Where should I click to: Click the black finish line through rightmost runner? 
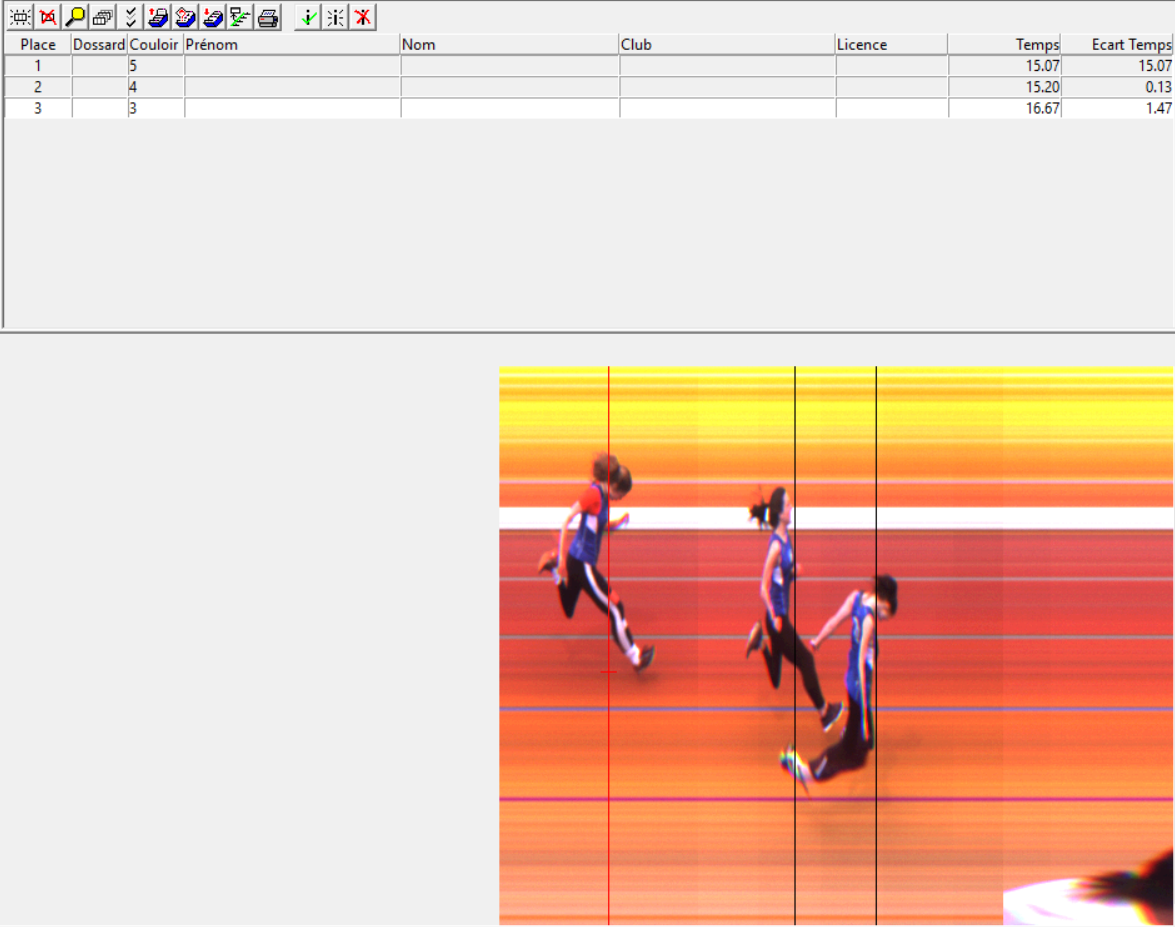[876, 644]
